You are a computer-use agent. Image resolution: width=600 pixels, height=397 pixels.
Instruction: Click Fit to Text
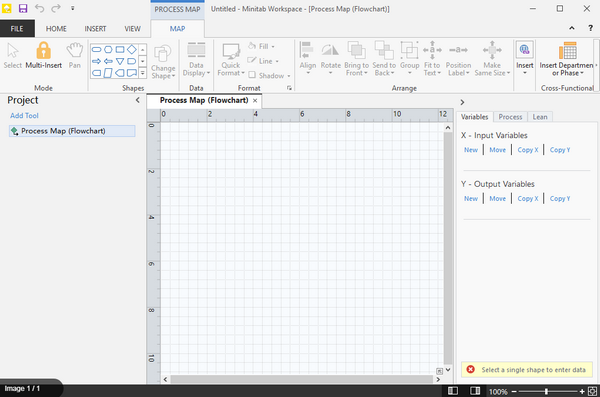(432, 58)
